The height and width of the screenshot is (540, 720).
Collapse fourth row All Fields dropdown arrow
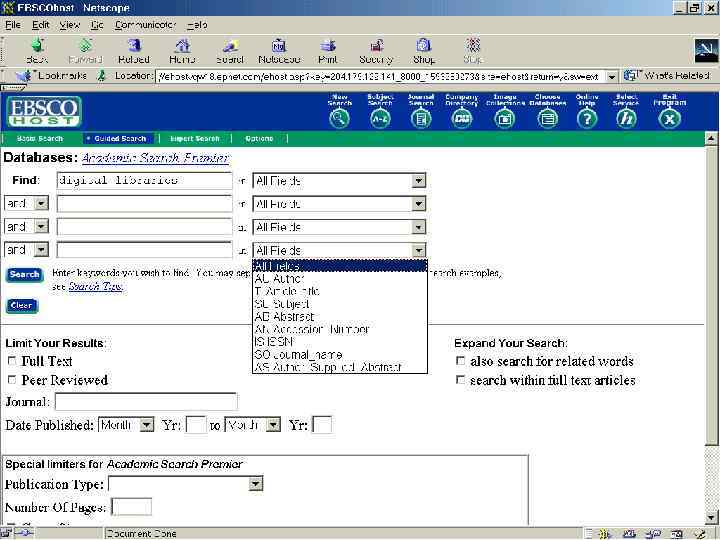(x=418, y=250)
